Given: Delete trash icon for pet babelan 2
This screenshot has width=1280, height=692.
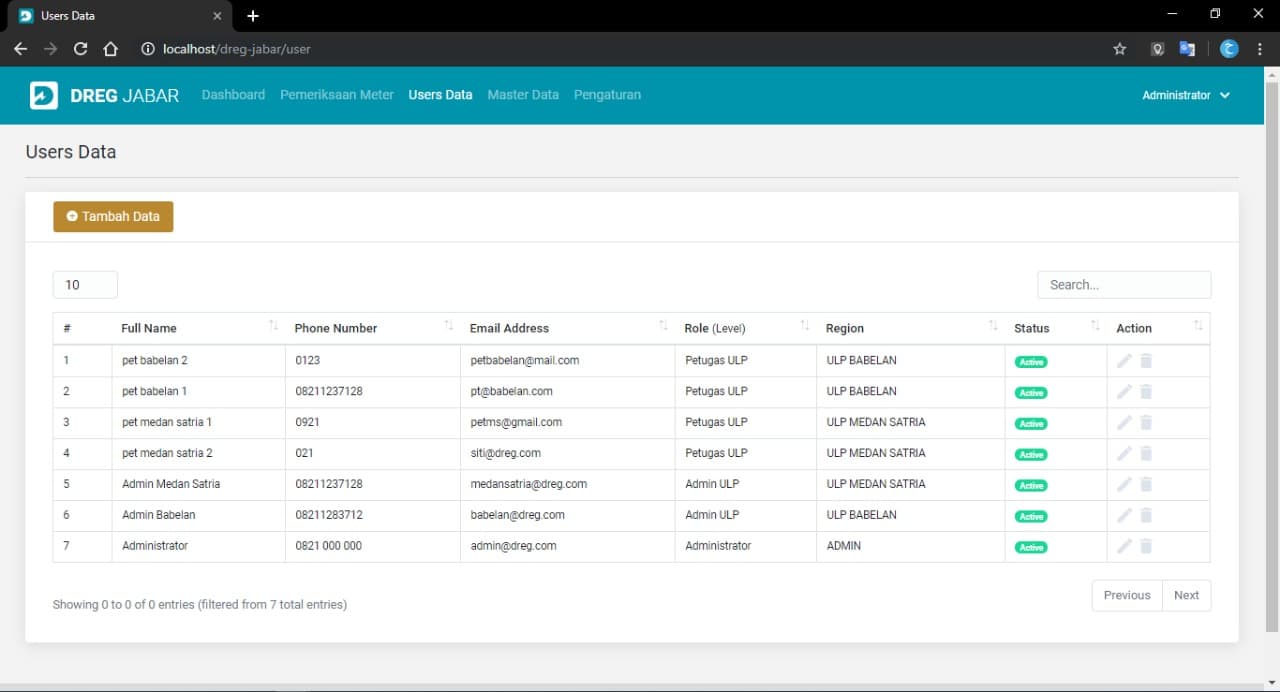Looking at the screenshot, I should (x=1146, y=361).
